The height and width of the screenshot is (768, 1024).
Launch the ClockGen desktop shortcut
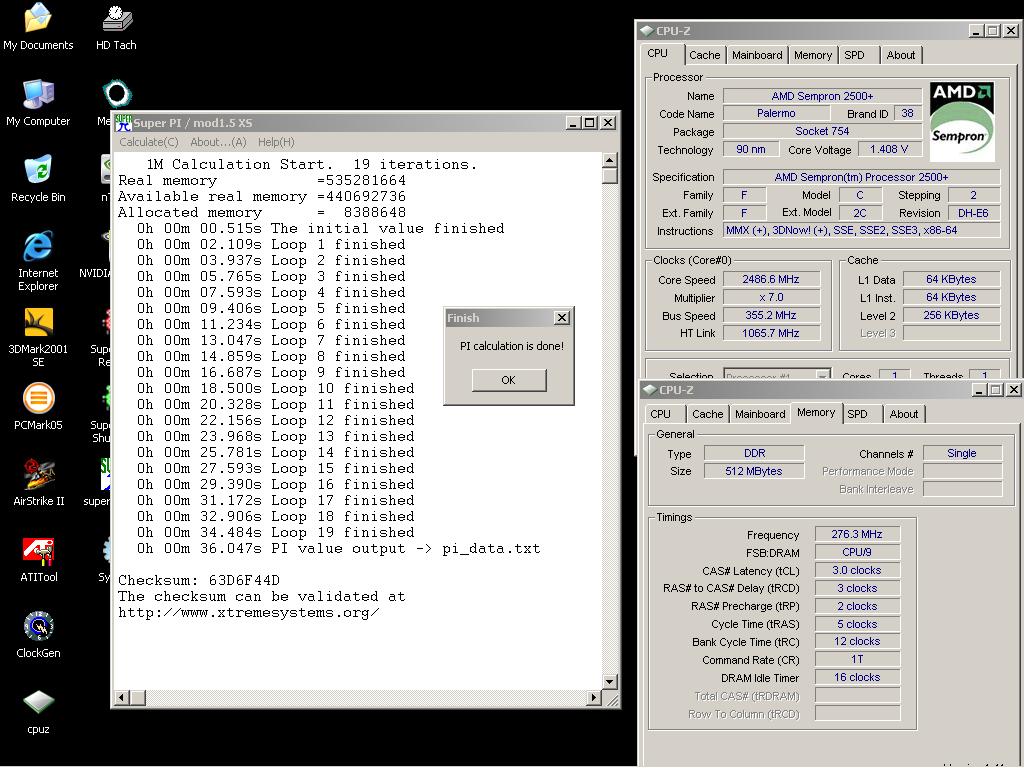pos(38,634)
